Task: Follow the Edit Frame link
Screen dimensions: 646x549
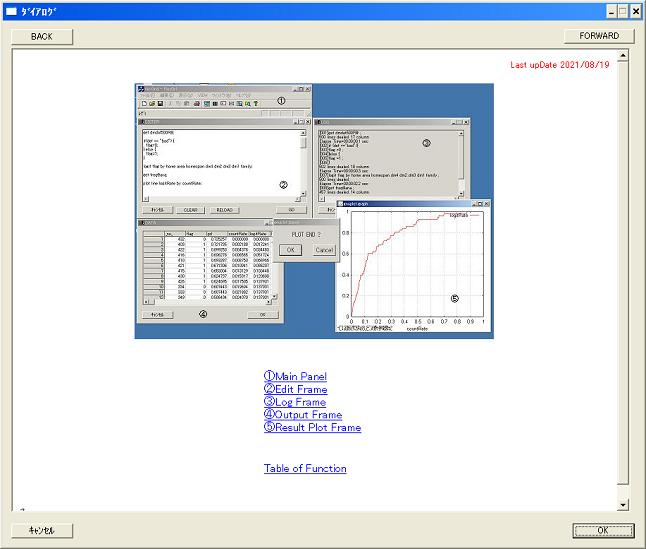Action: coord(295,390)
